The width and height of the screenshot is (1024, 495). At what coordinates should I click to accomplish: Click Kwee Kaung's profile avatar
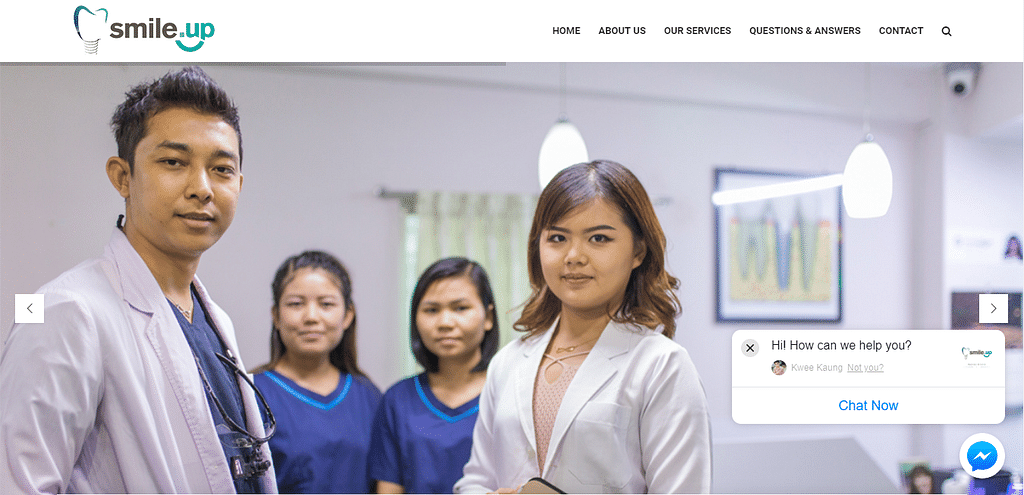778,368
